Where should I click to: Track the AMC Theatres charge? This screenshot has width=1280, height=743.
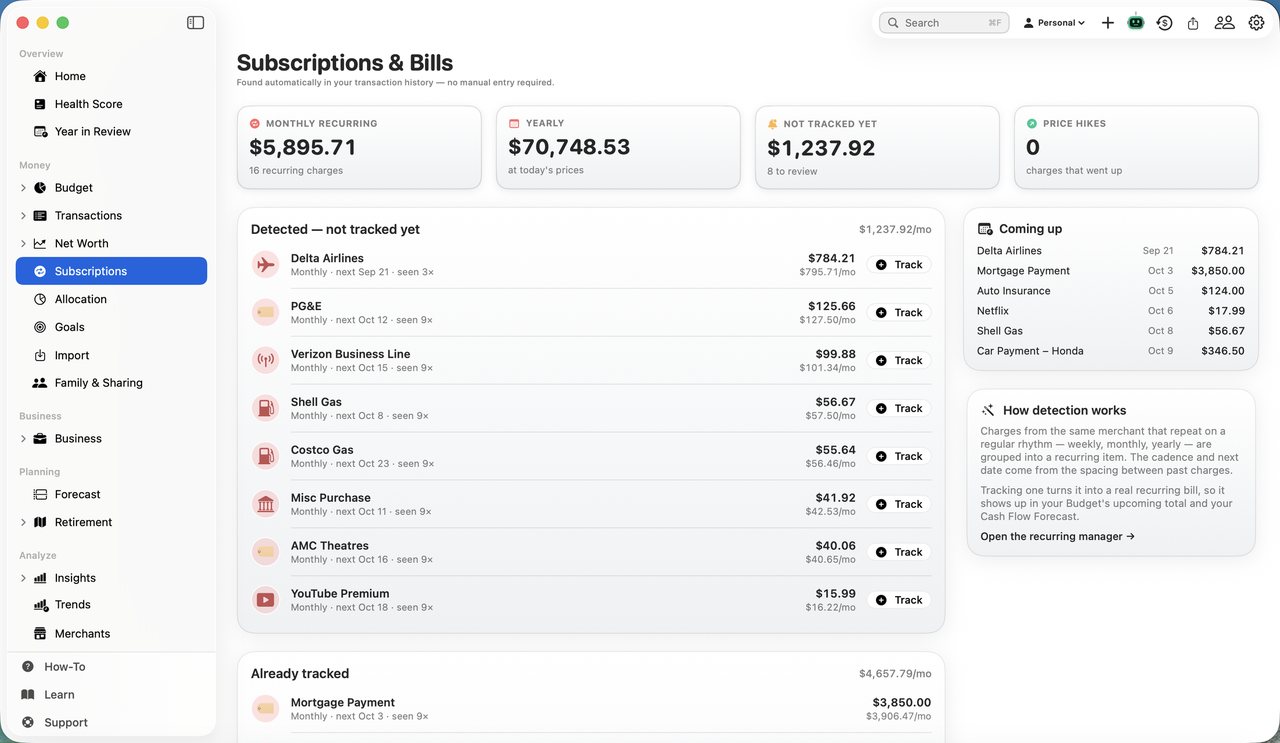(899, 552)
